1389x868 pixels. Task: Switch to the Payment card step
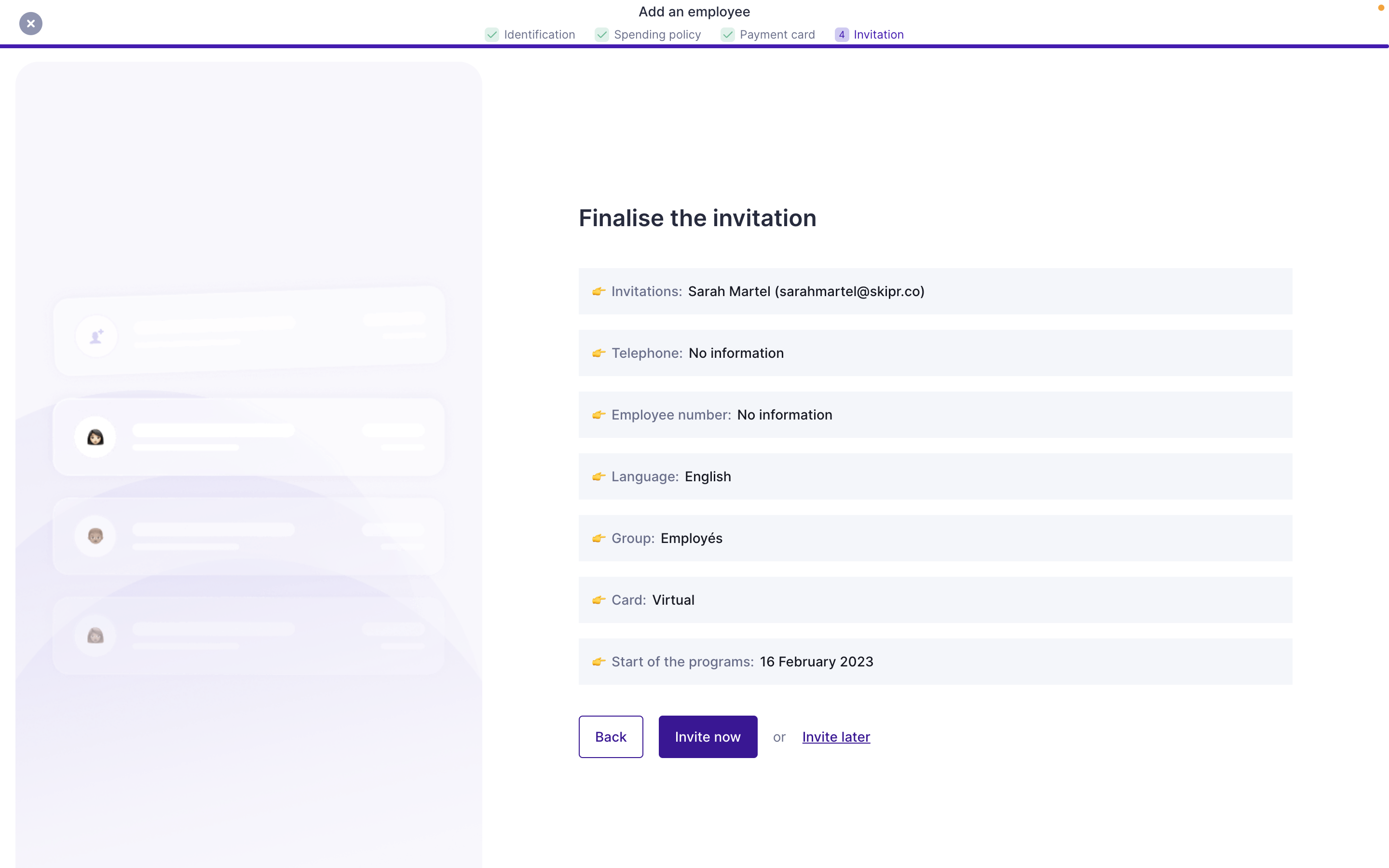(776, 34)
